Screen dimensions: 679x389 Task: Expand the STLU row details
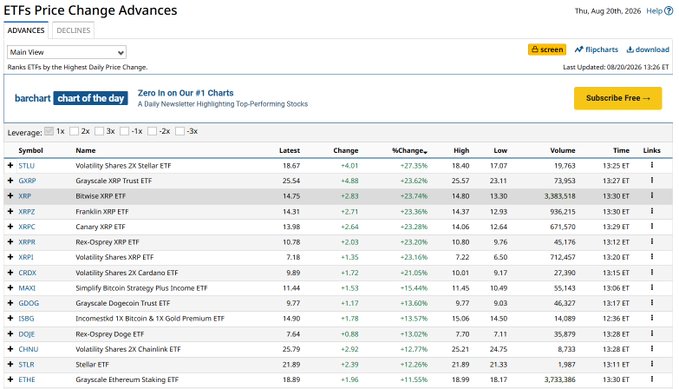click(10, 165)
